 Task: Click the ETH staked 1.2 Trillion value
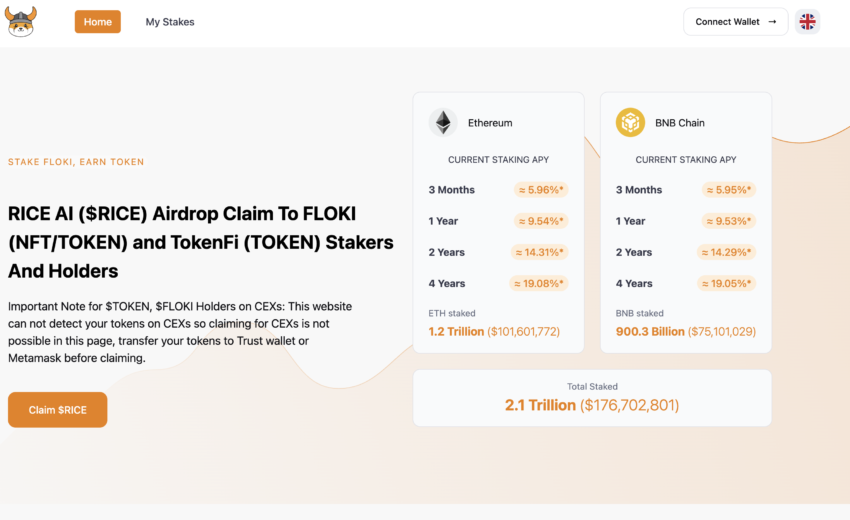tap(494, 331)
